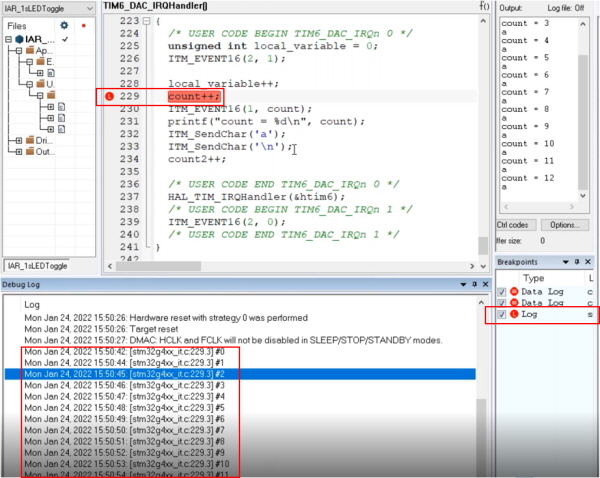Pin the Debug Log panel
Image resolution: width=600 pixels, height=478 pixels.
pyautogui.click(x=474, y=284)
